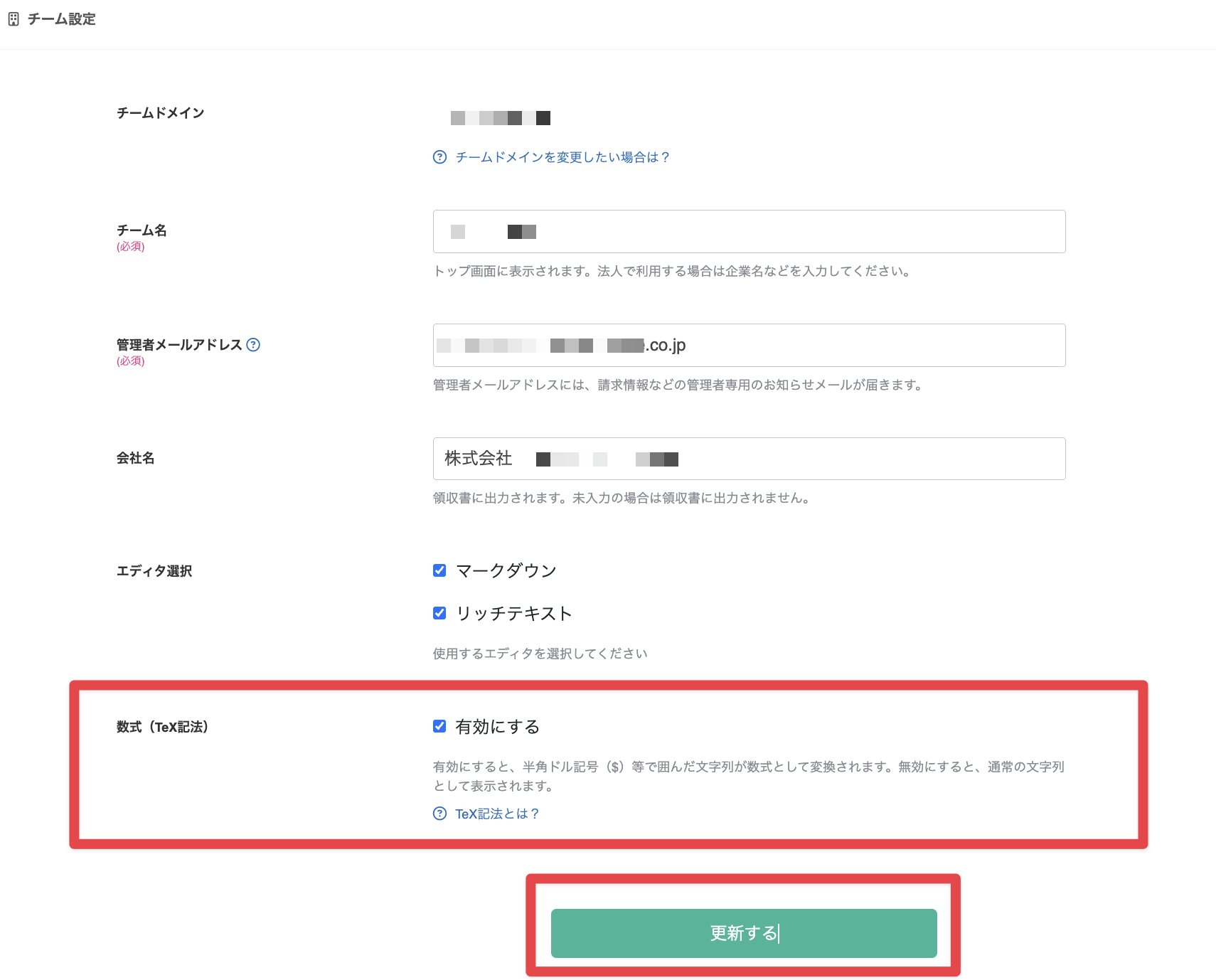Image resolution: width=1216 pixels, height=980 pixels.
Task: Click the help icon next to 管理者メールアドレス
Action: coord(253,345)
